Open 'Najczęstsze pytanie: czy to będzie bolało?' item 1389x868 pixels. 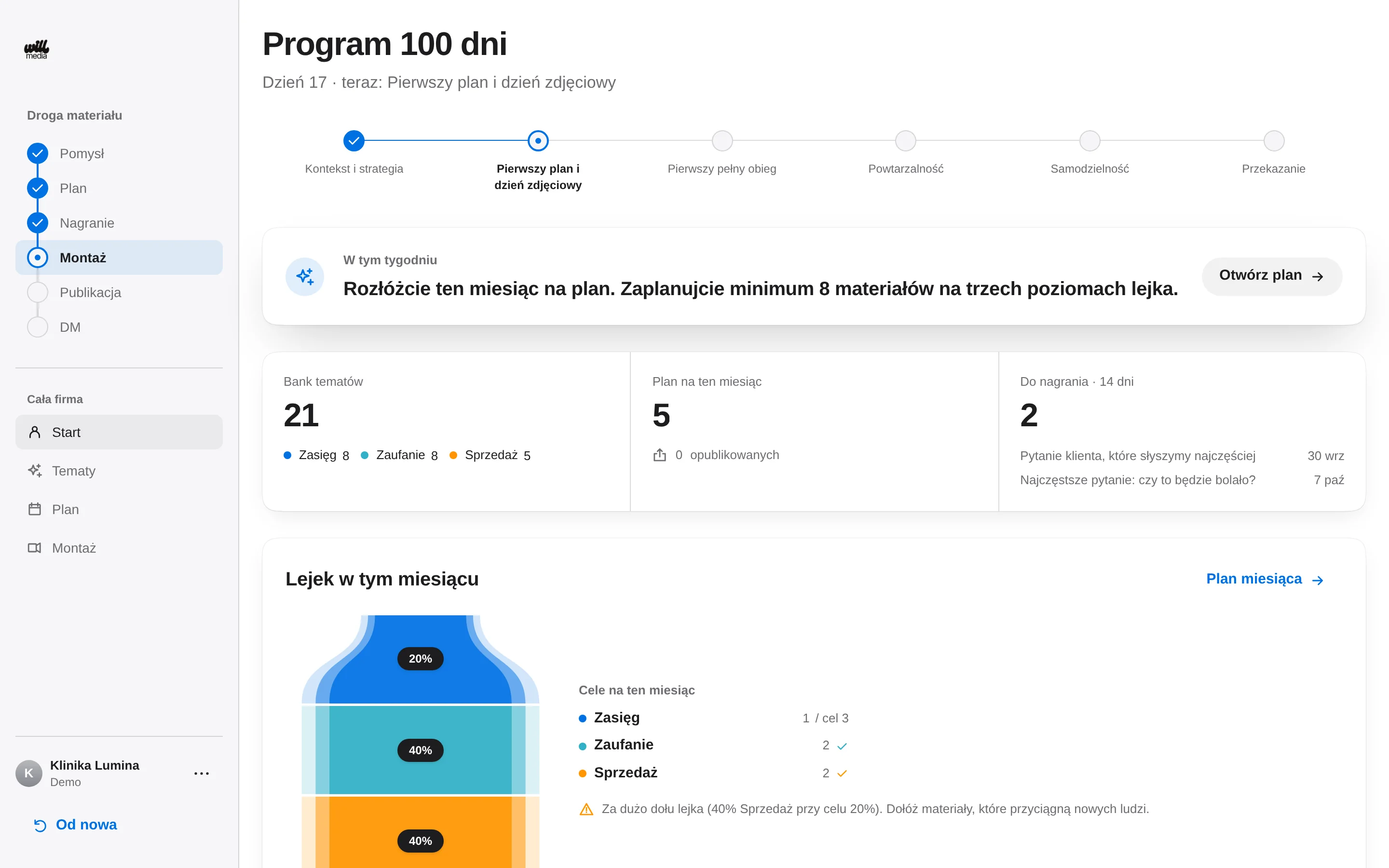pyautogui.click(x=1182, y=480)
